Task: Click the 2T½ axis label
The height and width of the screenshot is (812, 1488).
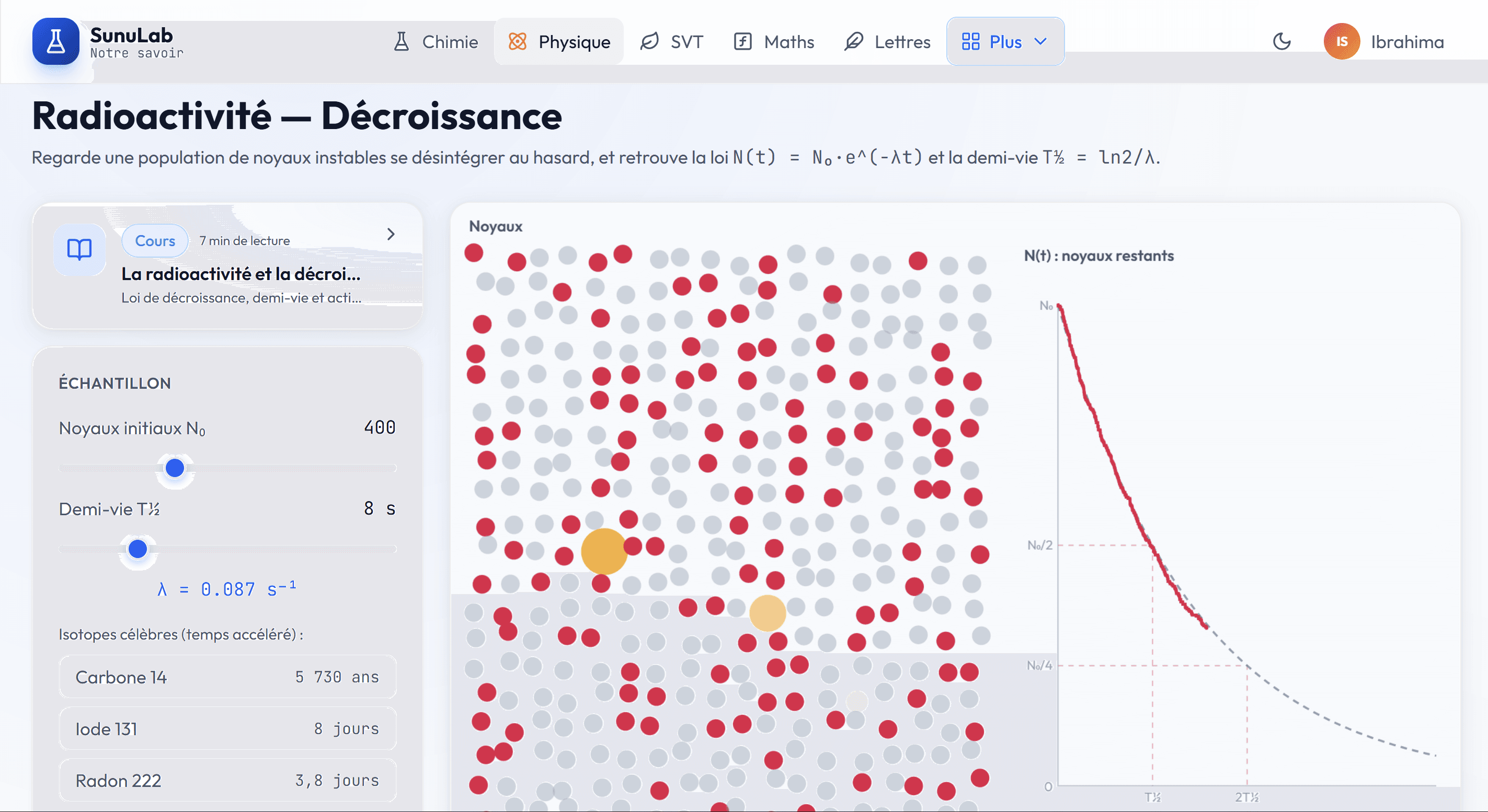Action: point(1246,797)
